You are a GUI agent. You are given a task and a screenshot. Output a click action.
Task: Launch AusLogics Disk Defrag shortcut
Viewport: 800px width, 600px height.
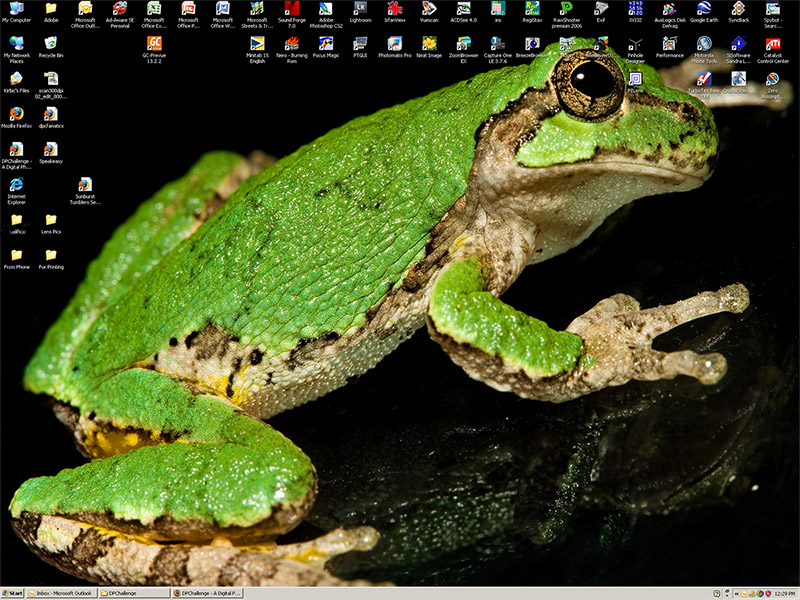670,14
